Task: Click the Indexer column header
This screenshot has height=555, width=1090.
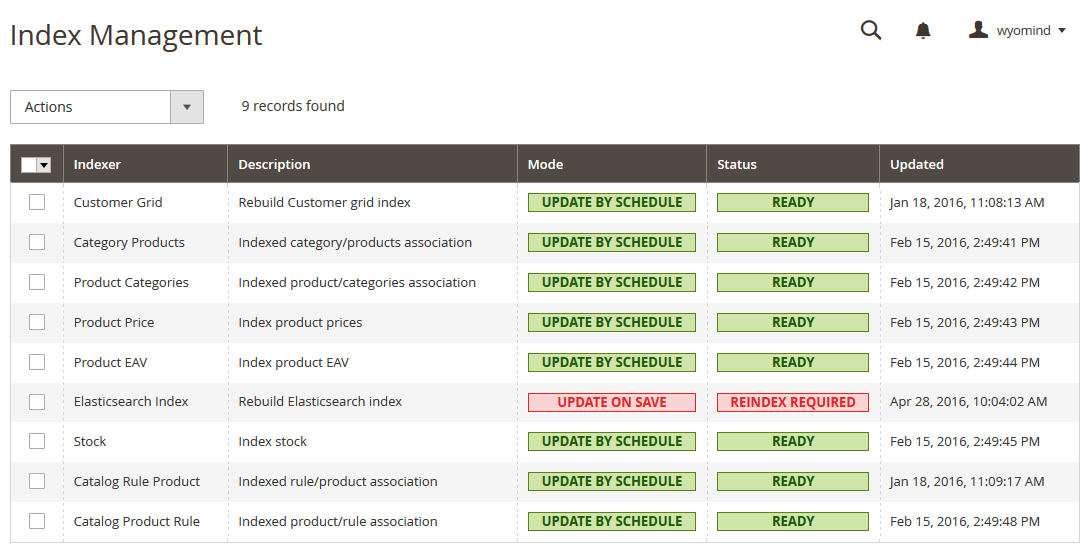Action: click(97, 164)
